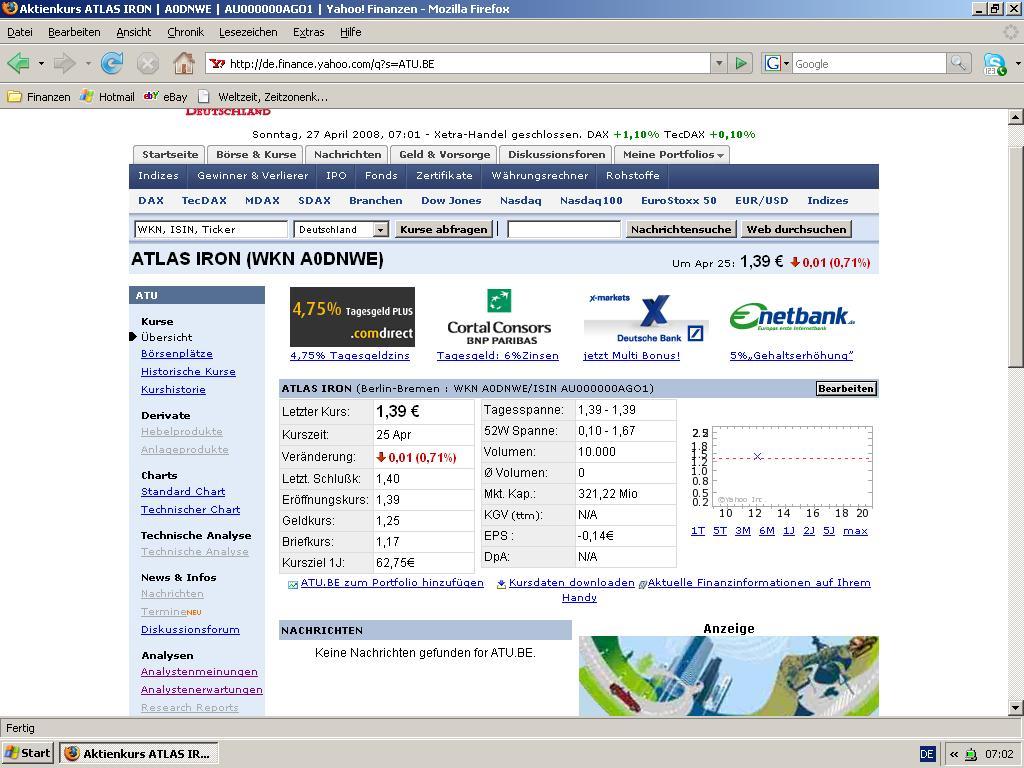Viewport: 1024px width, 768px height.
Task: Open the Lesezeichen menu
Action: coord(247,32)
